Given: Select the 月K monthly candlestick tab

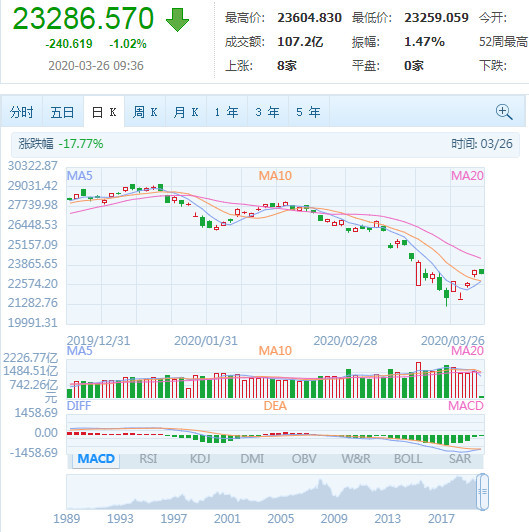Looking at the screenshot, I should [x=186, y=112].
